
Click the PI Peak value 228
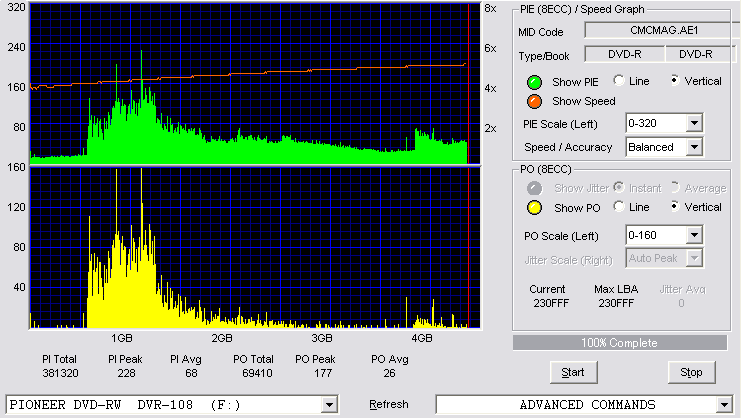[126, 373]
